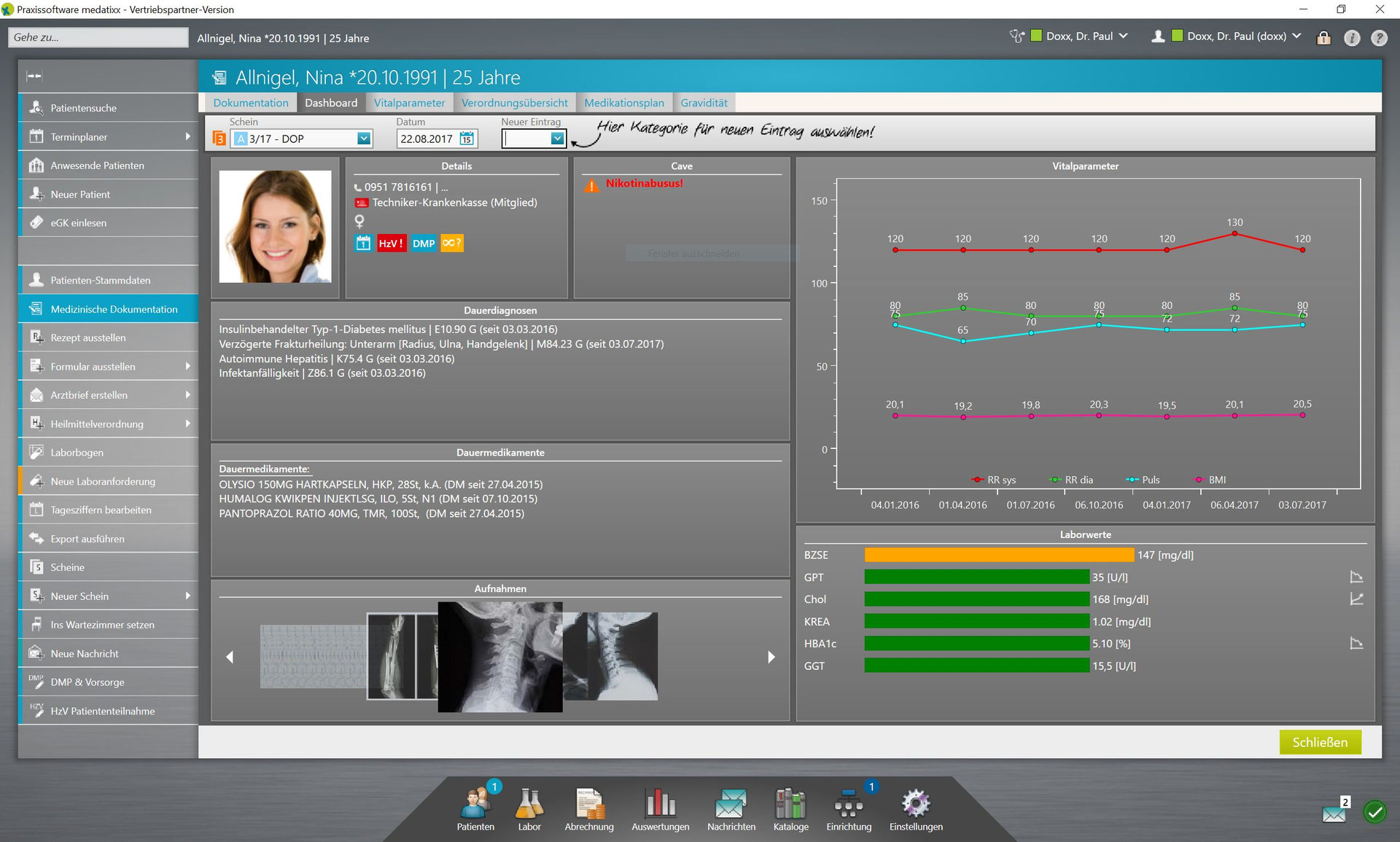Open the Gravidität tab

click(x=703, y=102)
